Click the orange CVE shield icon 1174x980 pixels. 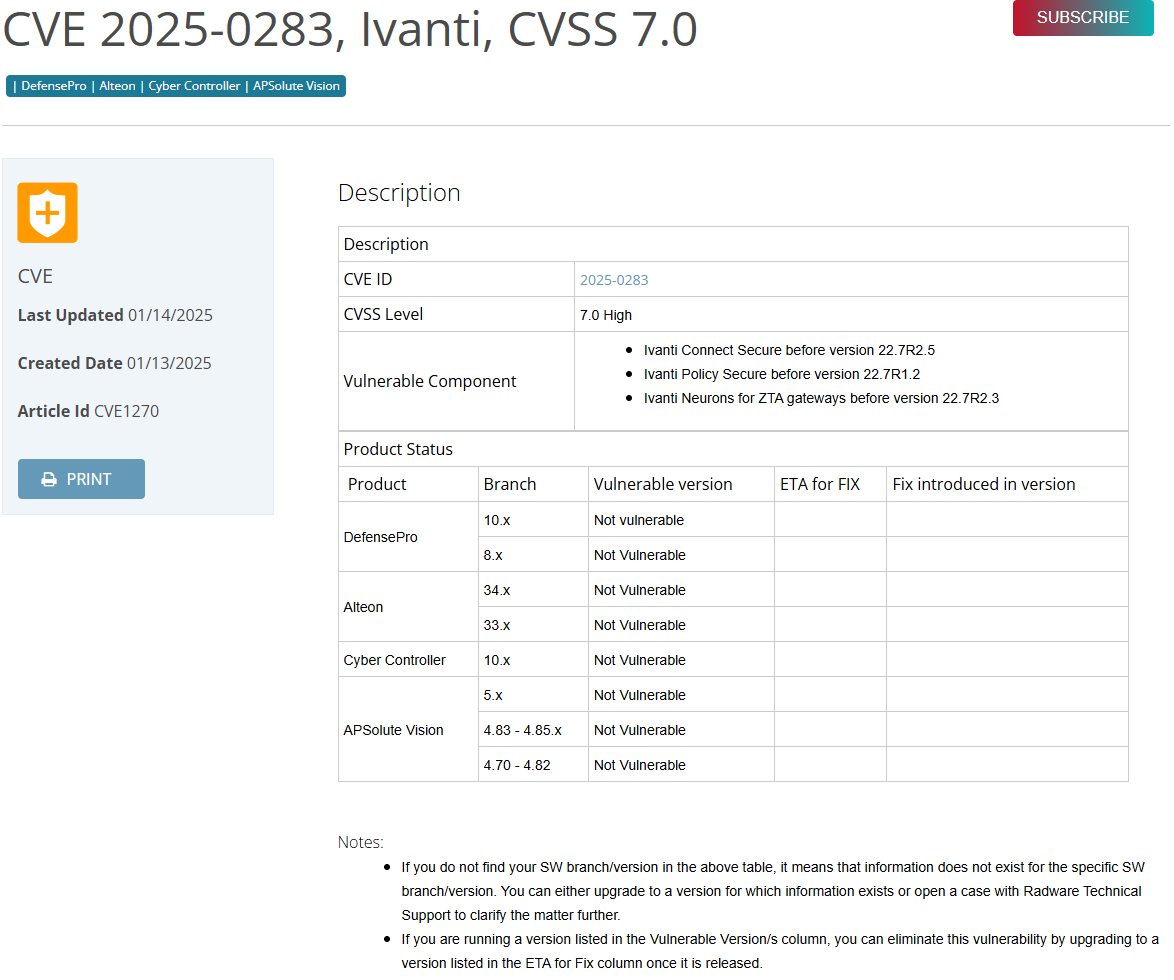tap(47, 213)
